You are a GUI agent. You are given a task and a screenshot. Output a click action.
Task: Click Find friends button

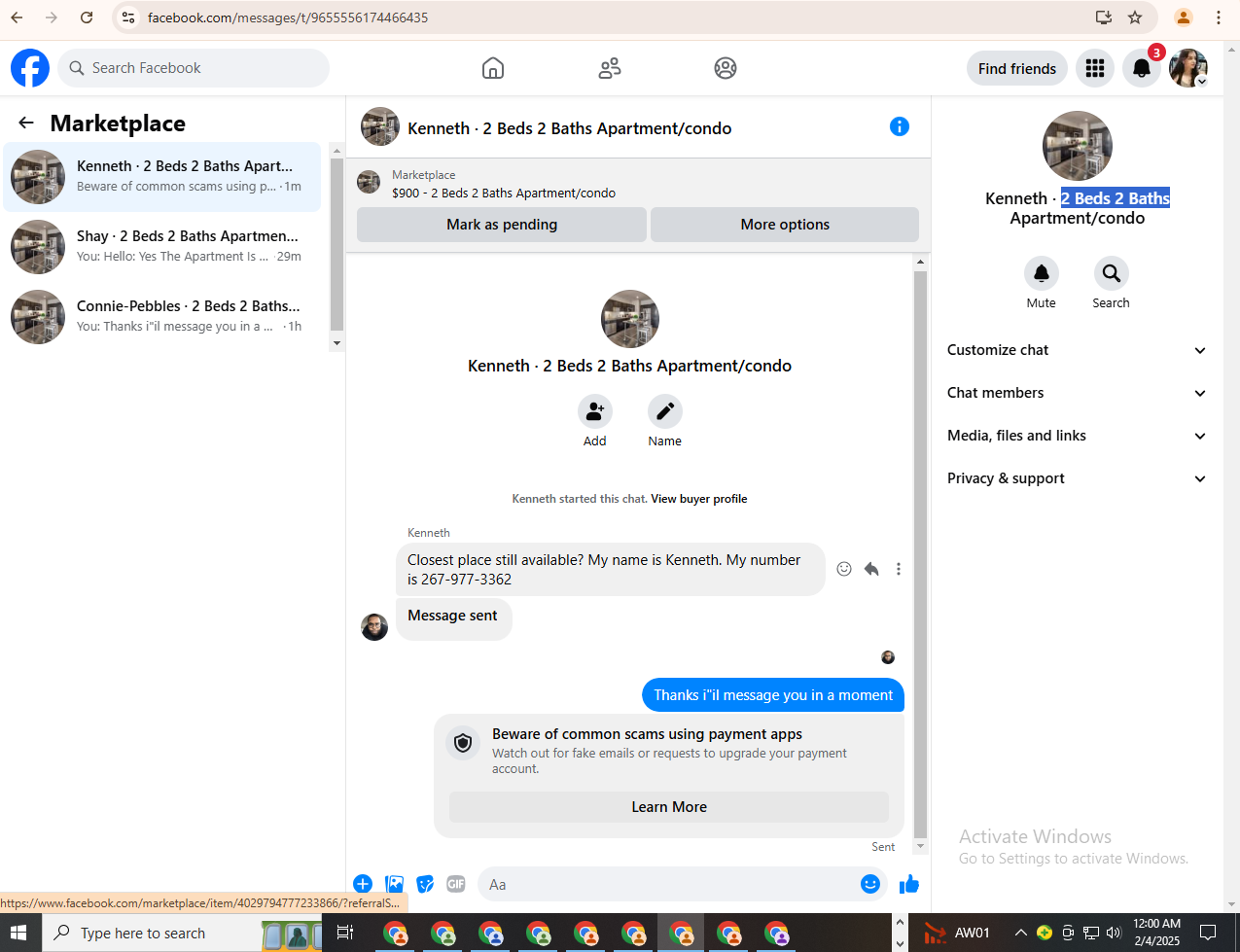coord(1017,68)
